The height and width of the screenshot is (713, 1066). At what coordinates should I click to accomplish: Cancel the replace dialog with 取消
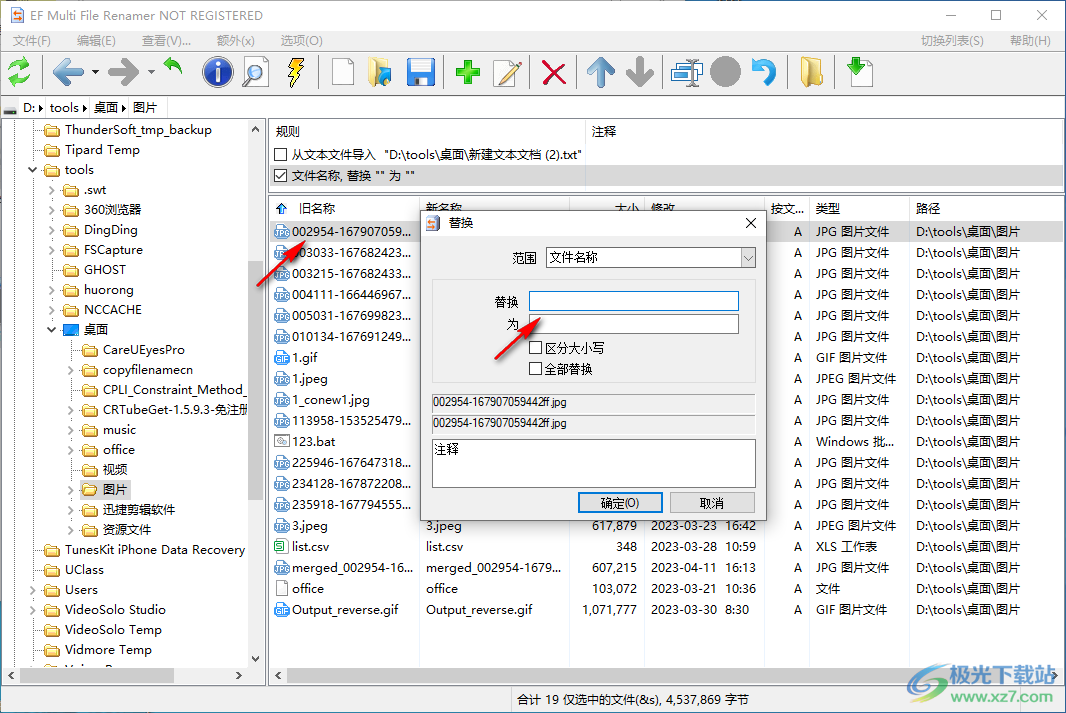click(712, 503)
